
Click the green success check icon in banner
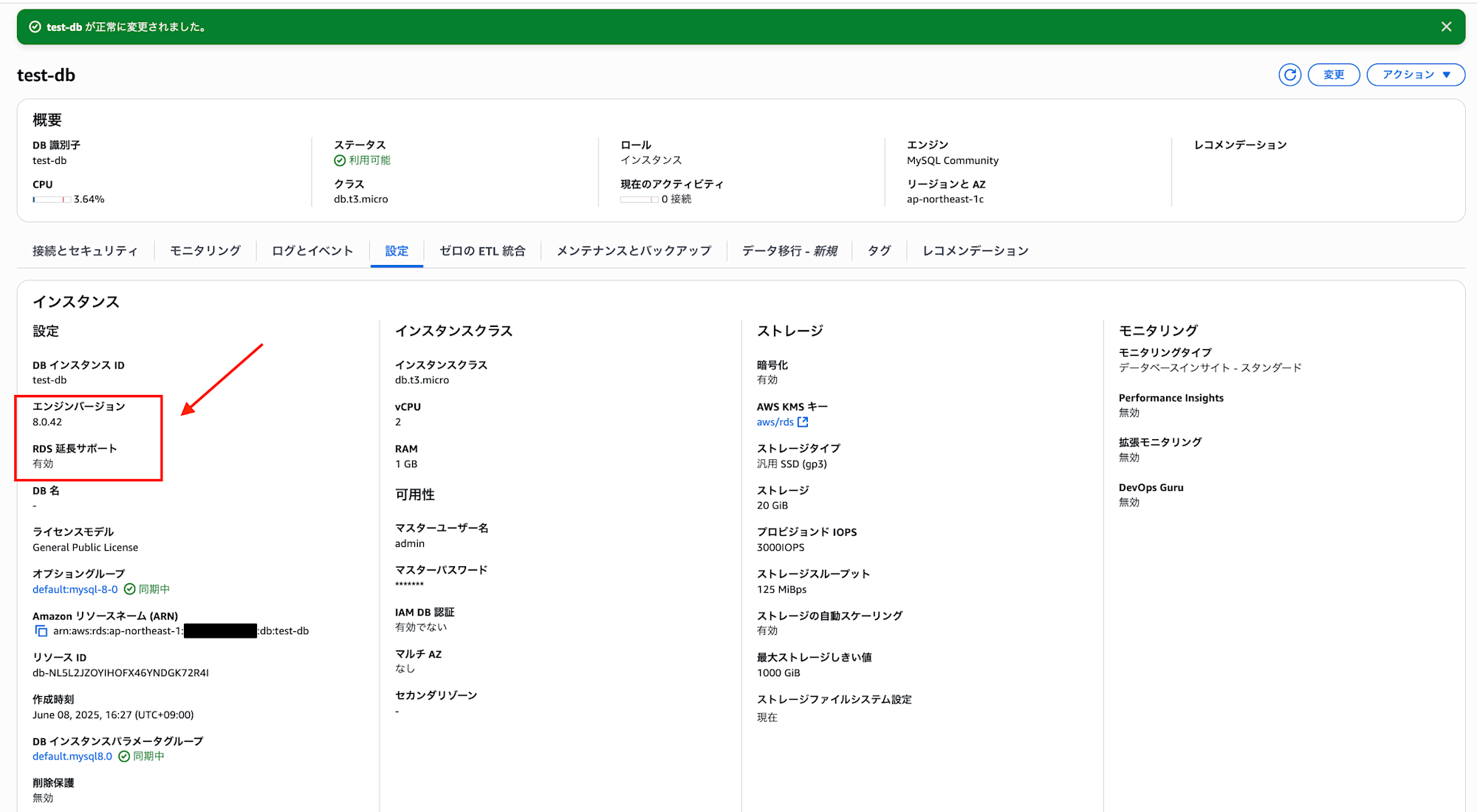coord(35,27)
